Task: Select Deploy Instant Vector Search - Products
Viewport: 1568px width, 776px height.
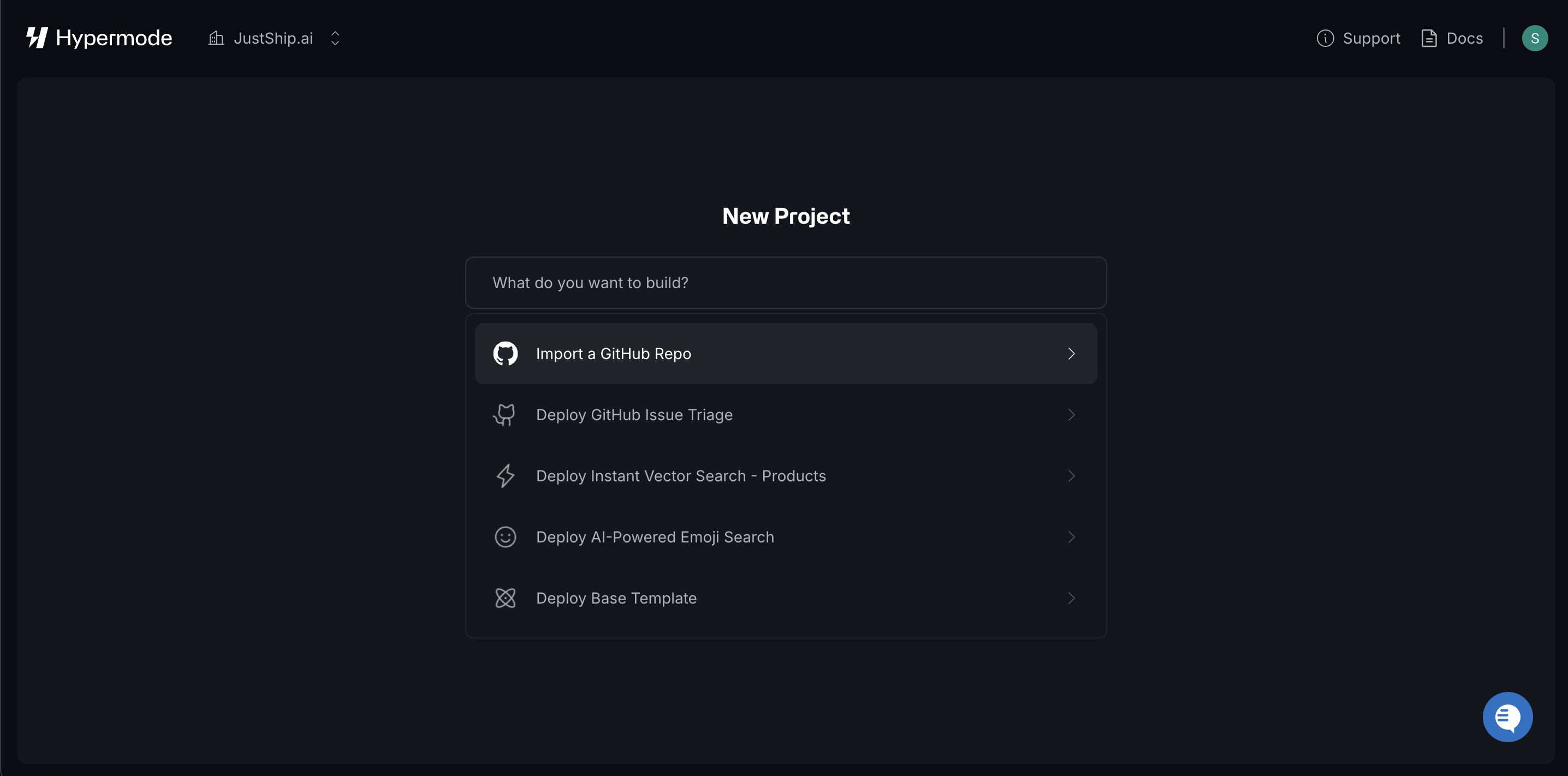Action: coord(680,475)
